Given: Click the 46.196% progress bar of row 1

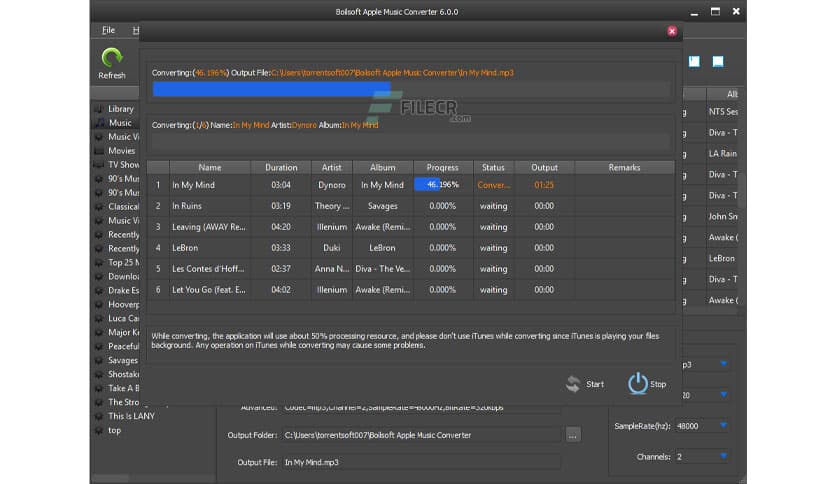Looking at the screenshot, I should (x=443, y=185).
